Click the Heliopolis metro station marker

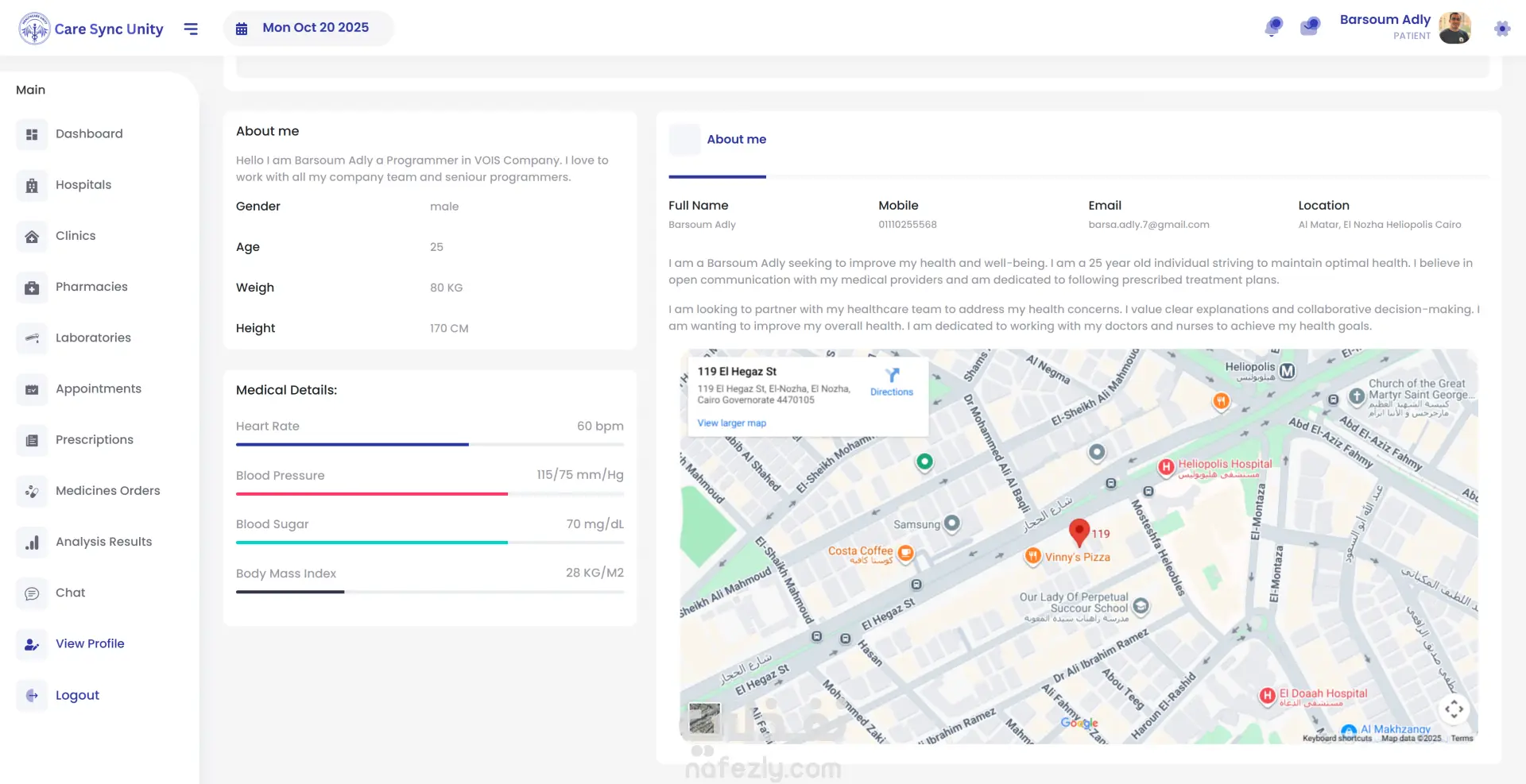click(1287, 371)
